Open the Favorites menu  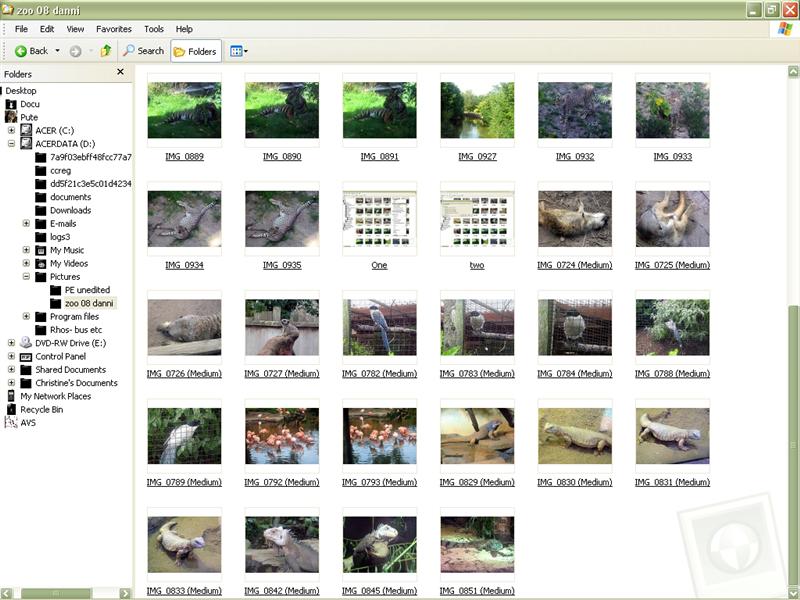click(113, 29)
